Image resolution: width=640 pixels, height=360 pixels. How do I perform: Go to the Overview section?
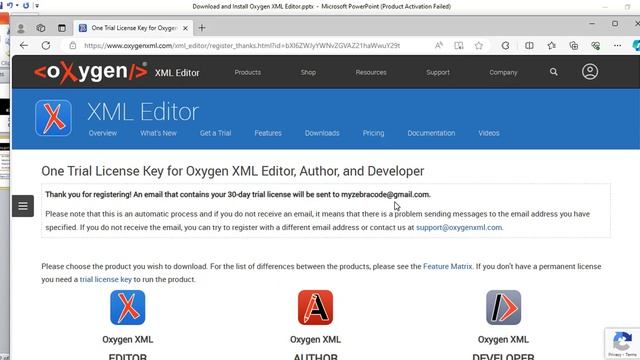103,133
